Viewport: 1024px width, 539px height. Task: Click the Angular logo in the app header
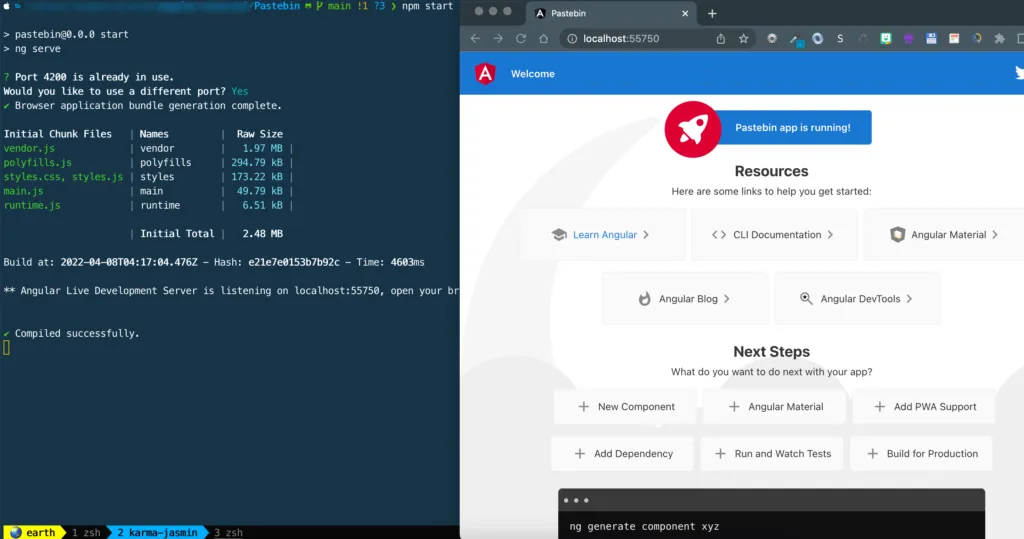click(485, 74)
